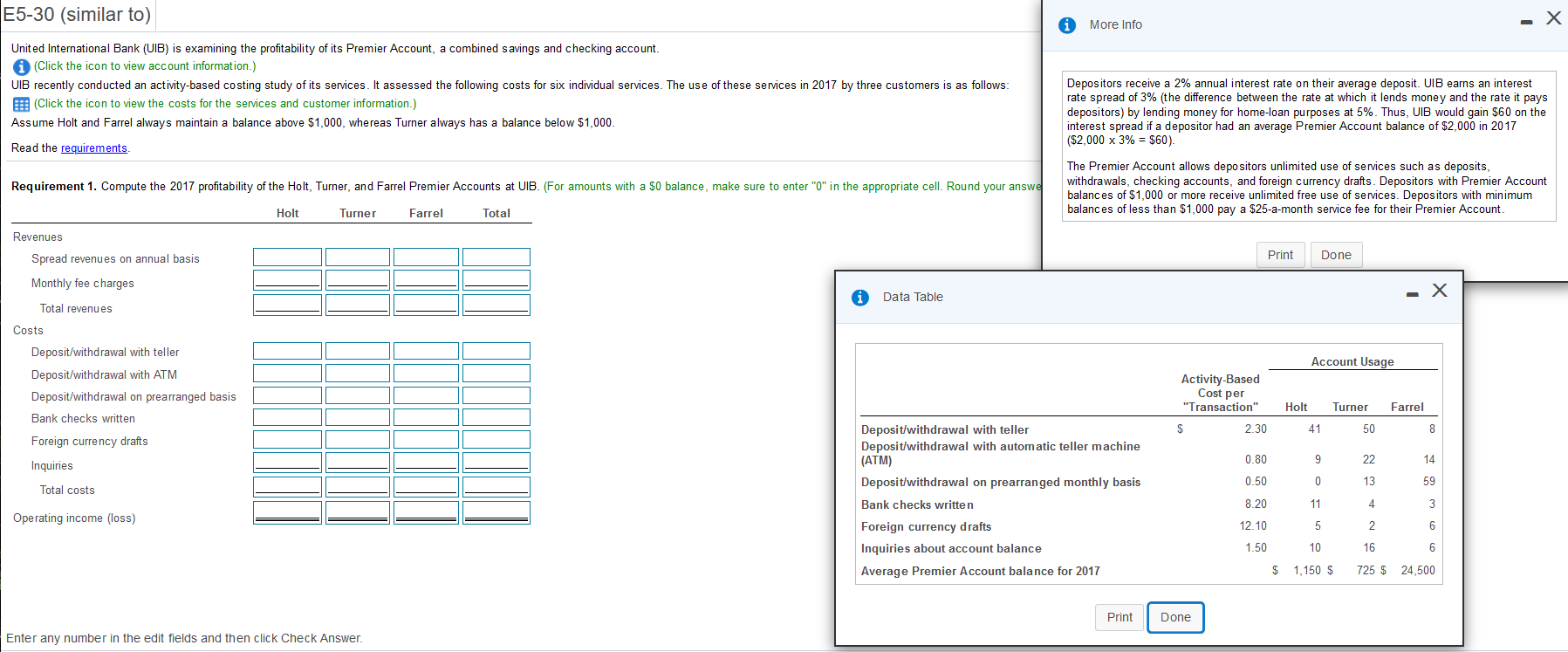Select Total deposit/withdrawal with ATM field
This screenshot has width=1568, height=652.
(496, 374)
